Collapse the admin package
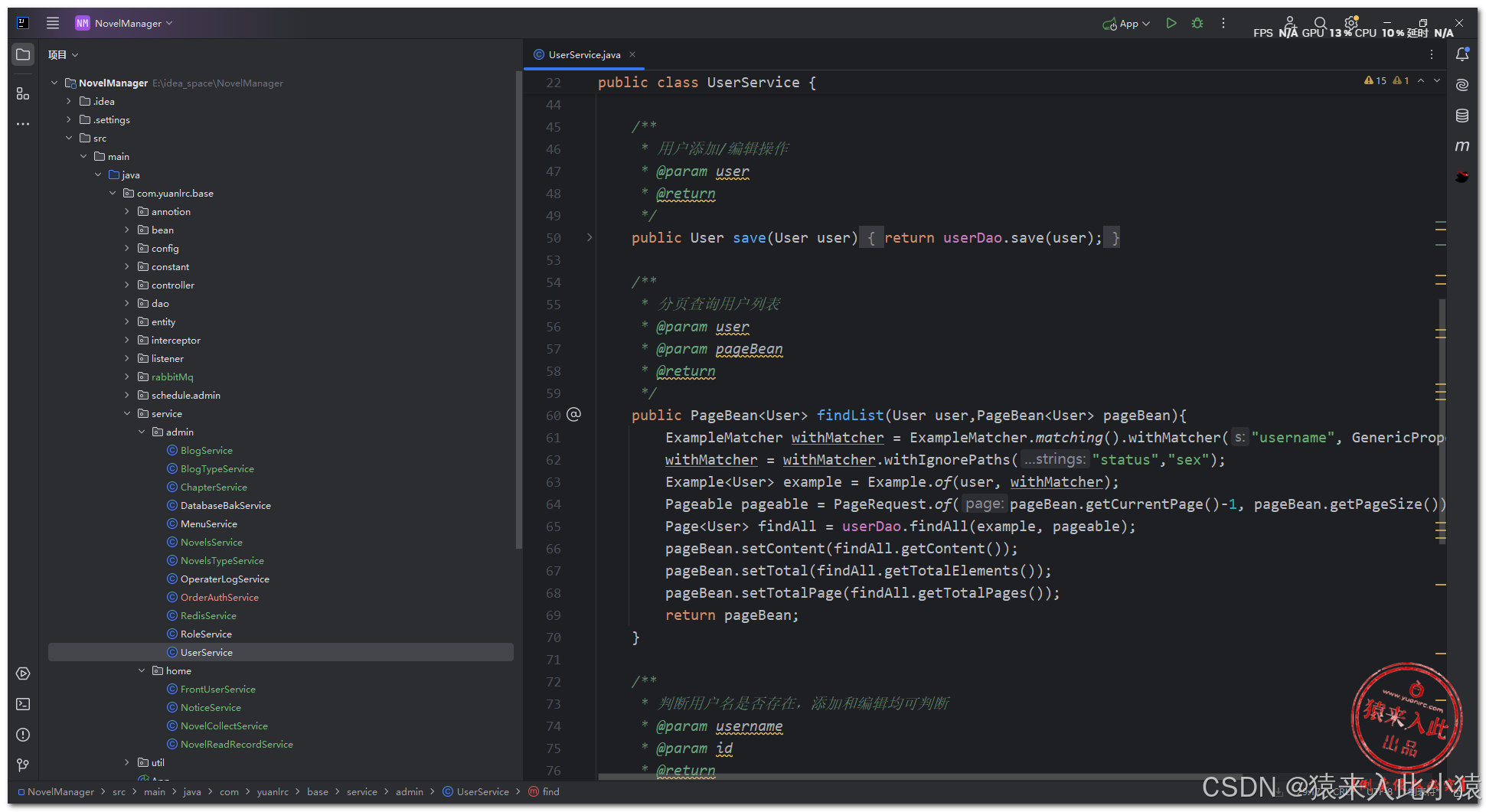This screenshot has height=812, width=1486. point(142,432)
